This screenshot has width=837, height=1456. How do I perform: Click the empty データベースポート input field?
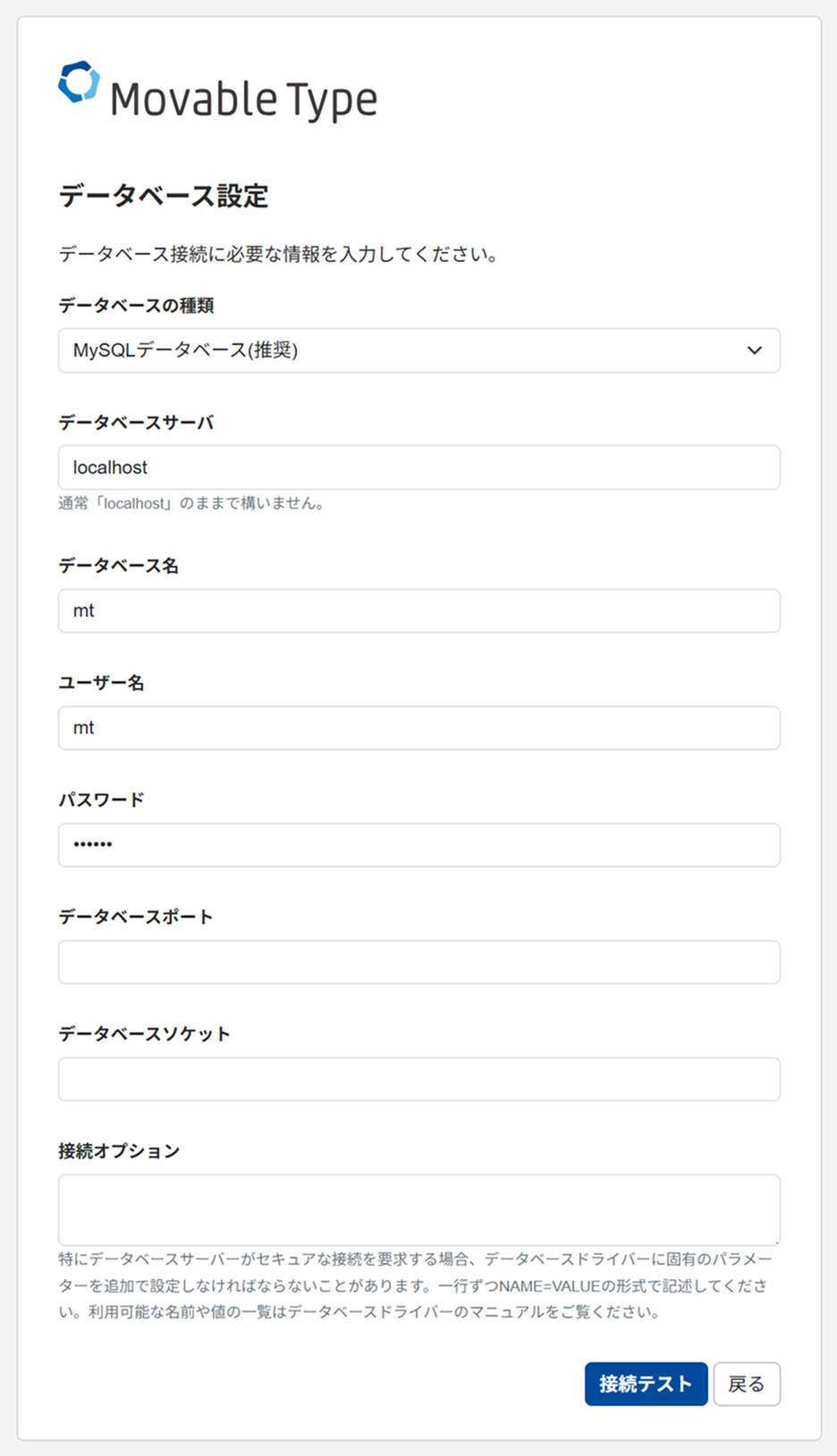418,963
